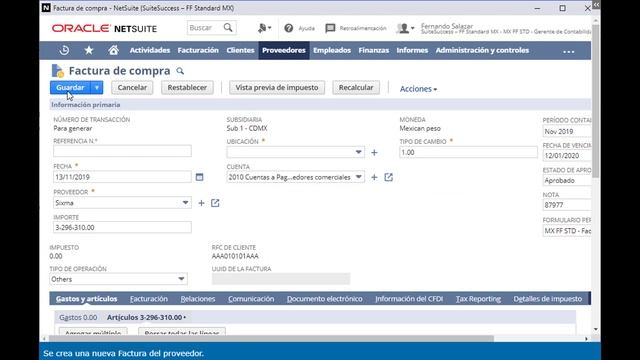The image size is (640, 360).
Task: Click the Fecha de vencimiento field
Action: coord(567,156)
